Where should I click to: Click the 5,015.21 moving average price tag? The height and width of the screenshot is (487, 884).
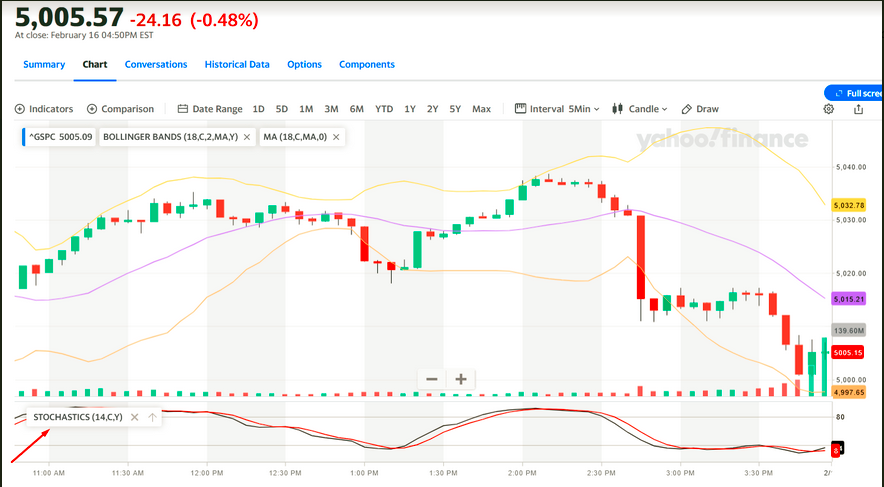(849, 299)
